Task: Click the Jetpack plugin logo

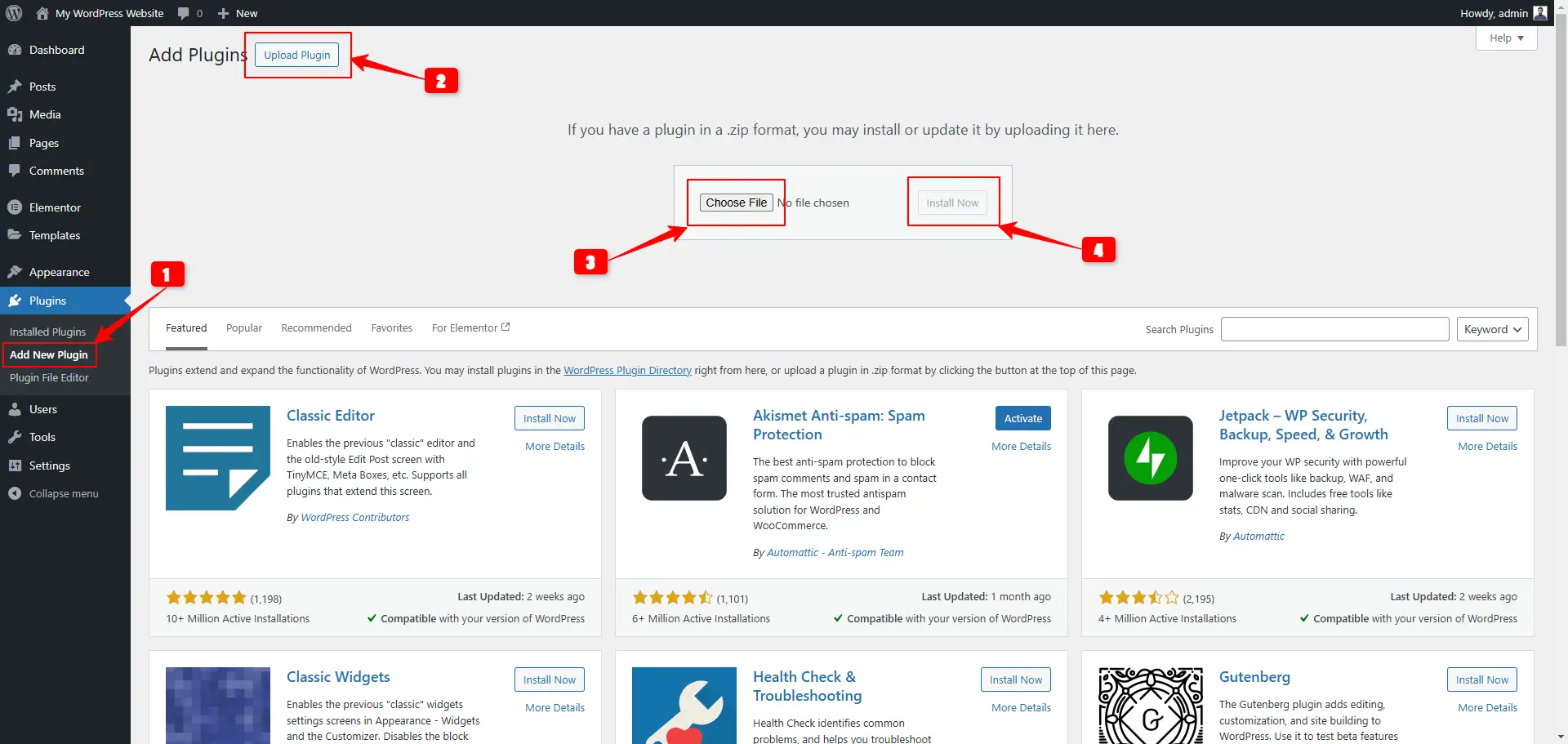Action: coord(1151,458)
